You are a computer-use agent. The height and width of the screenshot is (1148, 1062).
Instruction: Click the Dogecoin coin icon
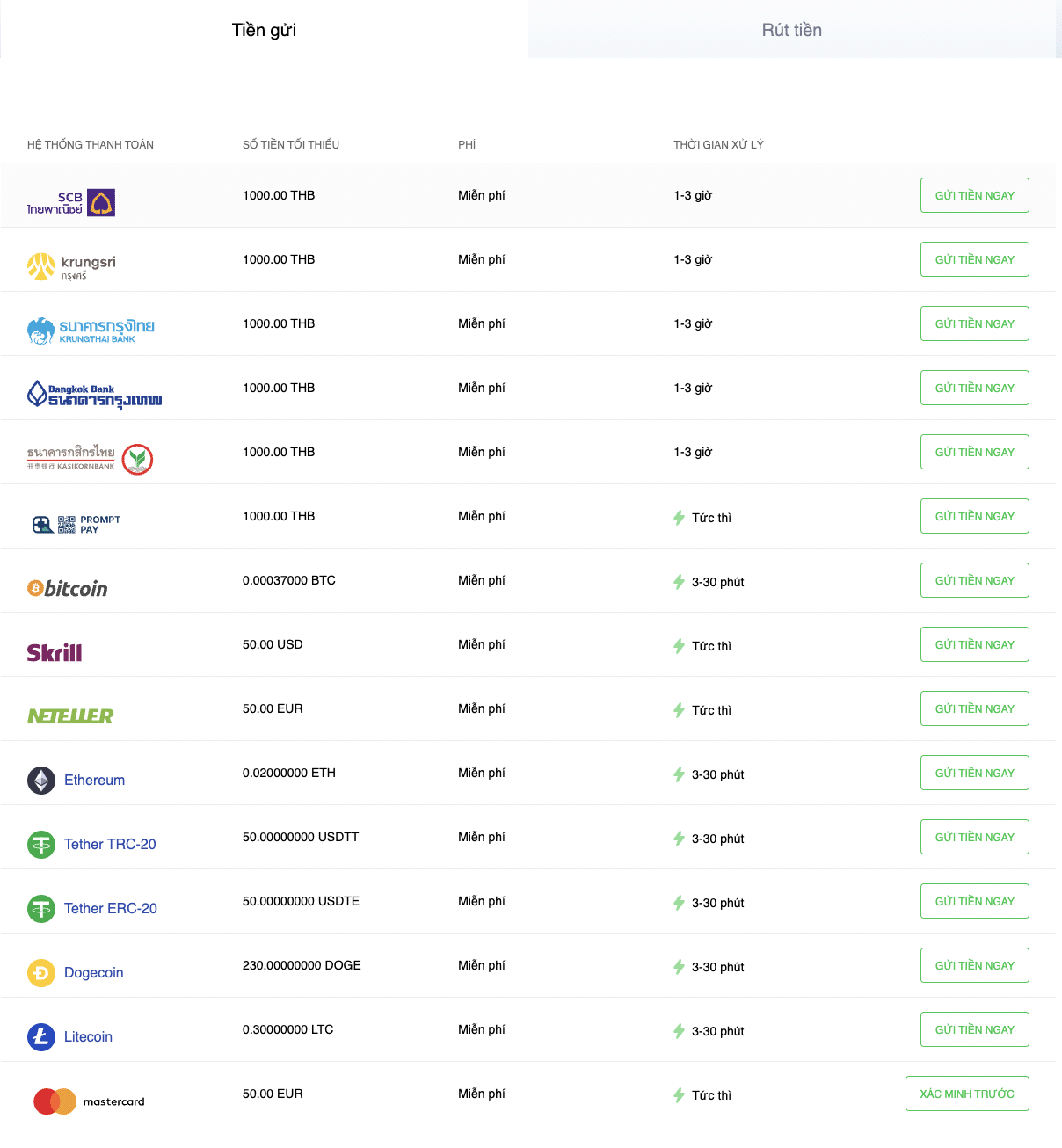(41, 973)
